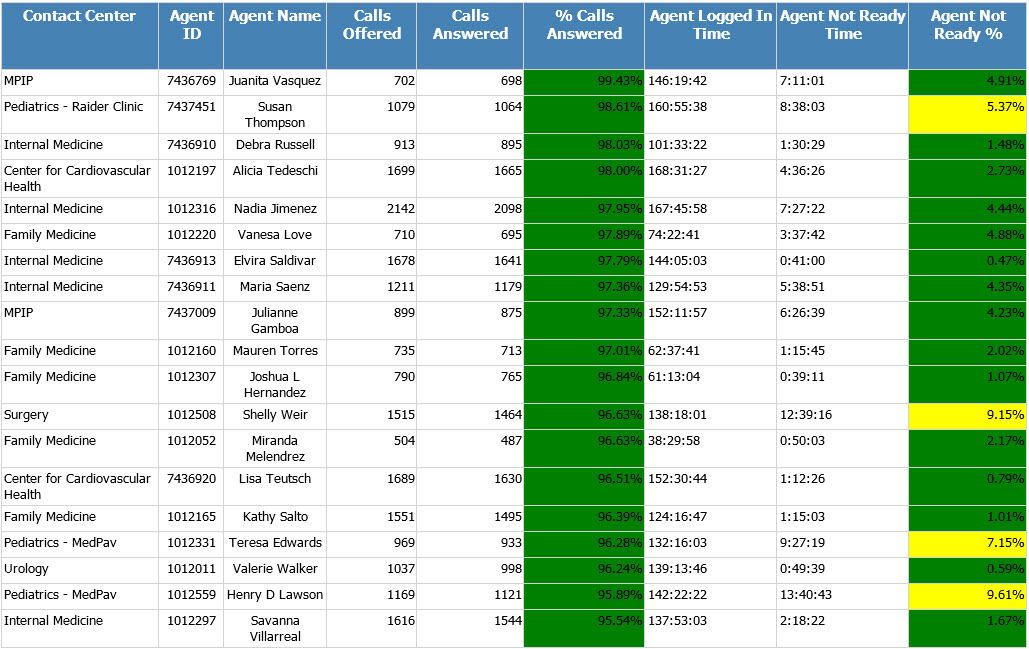Select the Pediatrics - Raider Clinic cell
The width and height of the screenshot is (1029, 649).
pyautogui.click(x=79, y=114)
